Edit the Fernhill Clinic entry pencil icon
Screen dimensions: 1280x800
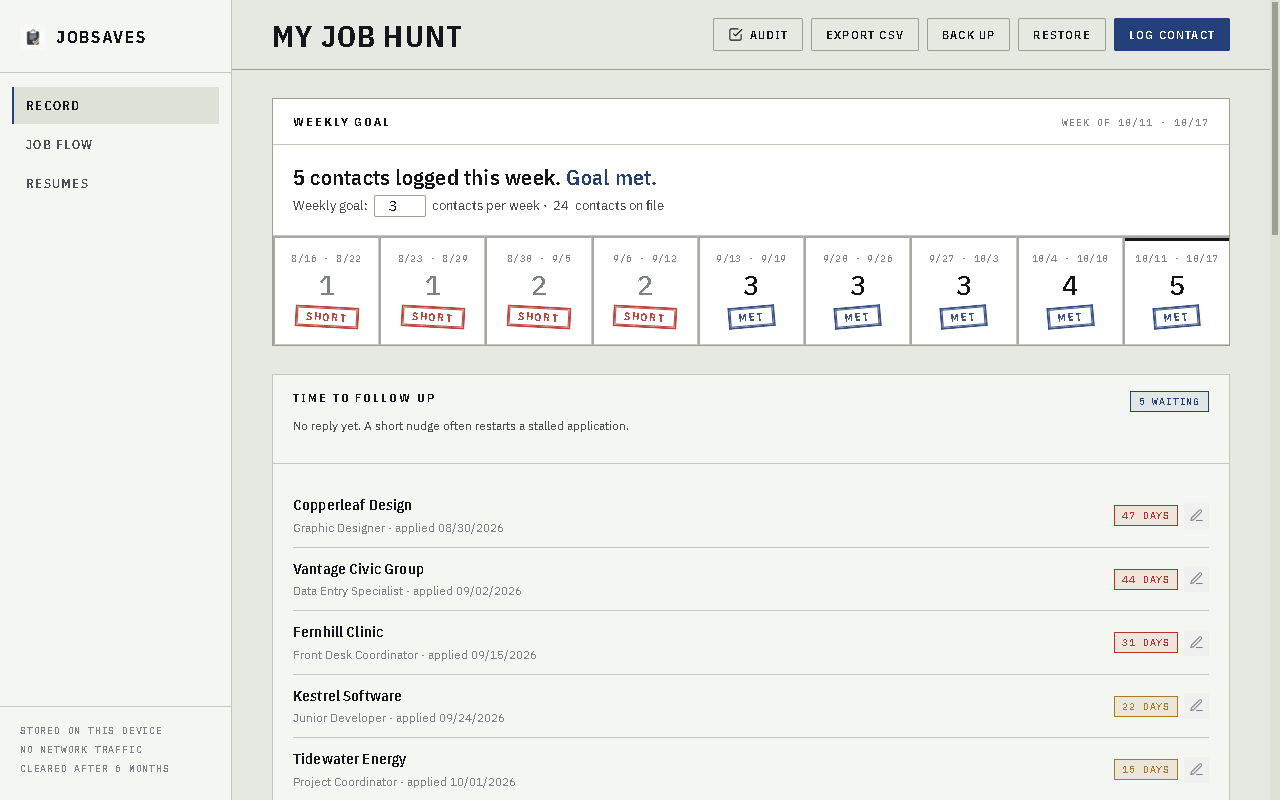(1196, 643)
